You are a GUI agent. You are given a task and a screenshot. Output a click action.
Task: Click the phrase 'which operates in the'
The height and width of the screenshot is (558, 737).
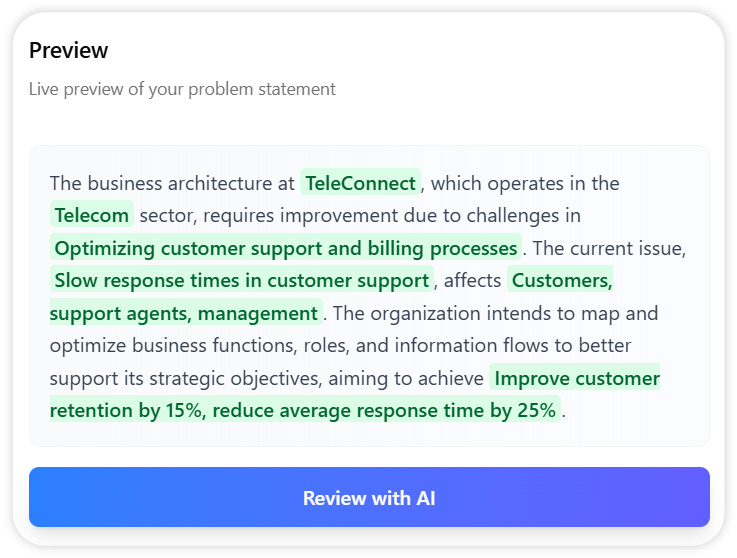point(526,183)
